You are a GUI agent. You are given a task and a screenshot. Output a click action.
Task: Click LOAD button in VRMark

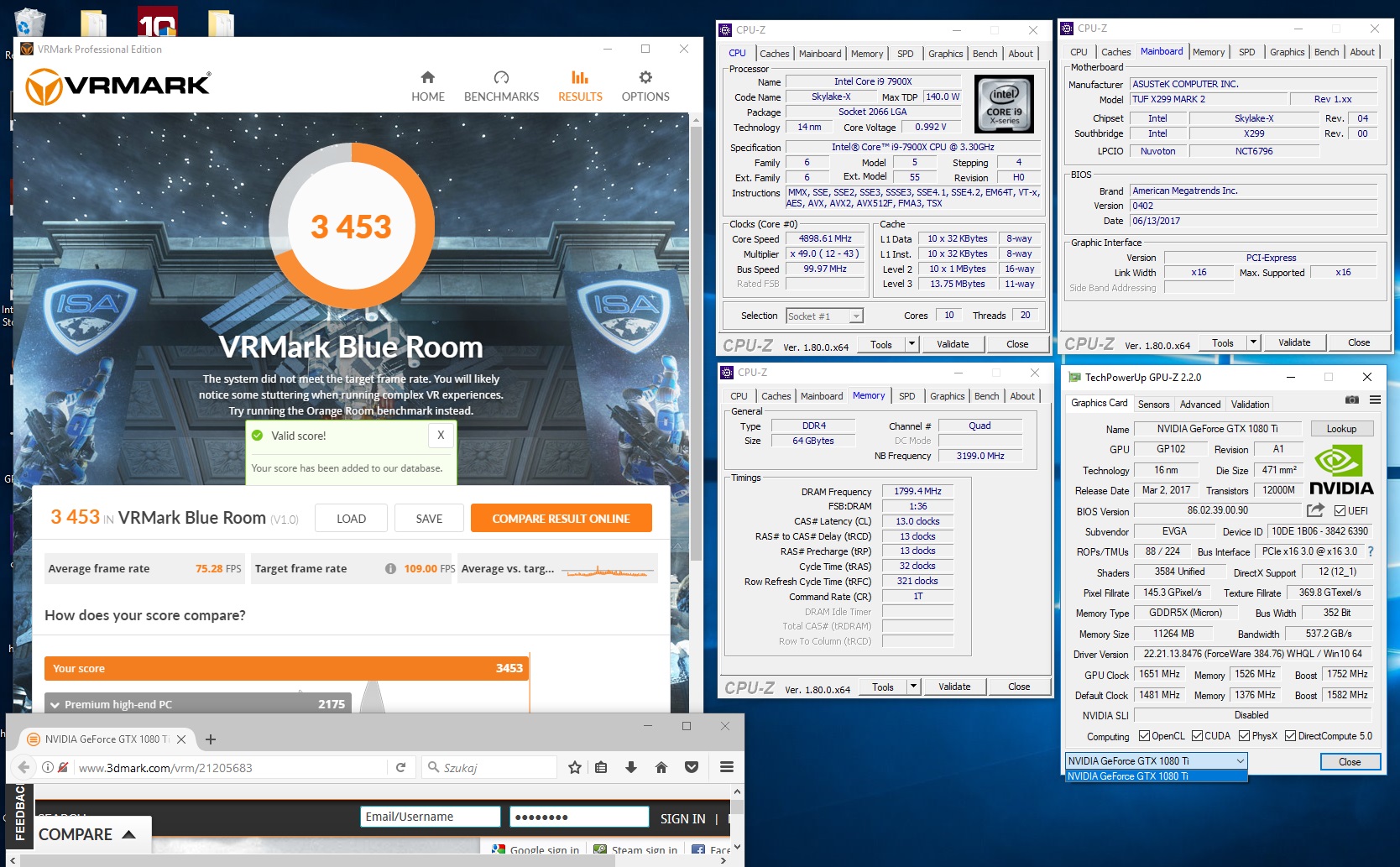pos(352,519)
